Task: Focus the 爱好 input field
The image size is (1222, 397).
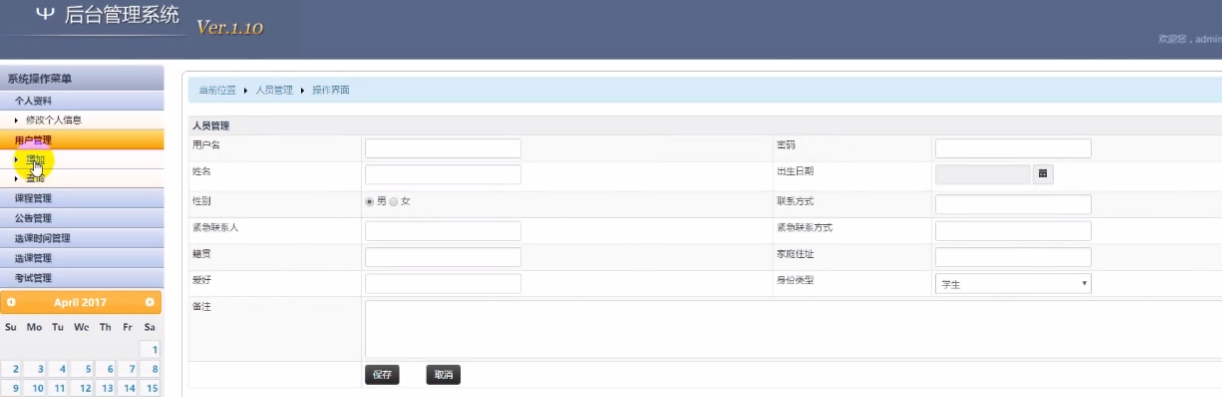Action: 443,283
